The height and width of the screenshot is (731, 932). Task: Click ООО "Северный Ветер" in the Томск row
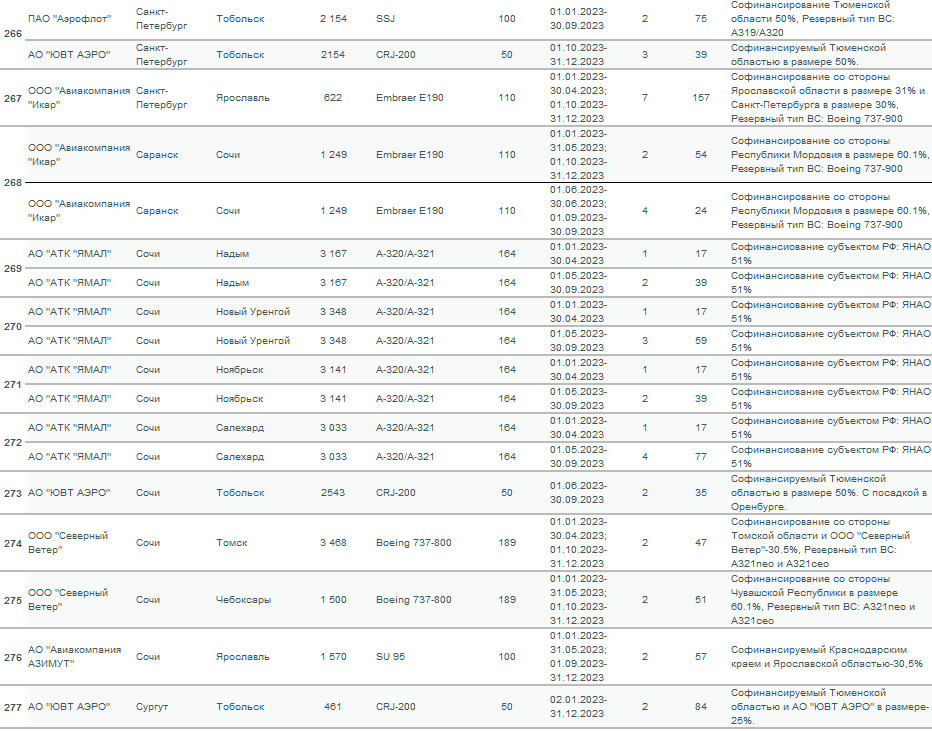tap(68, 543)
